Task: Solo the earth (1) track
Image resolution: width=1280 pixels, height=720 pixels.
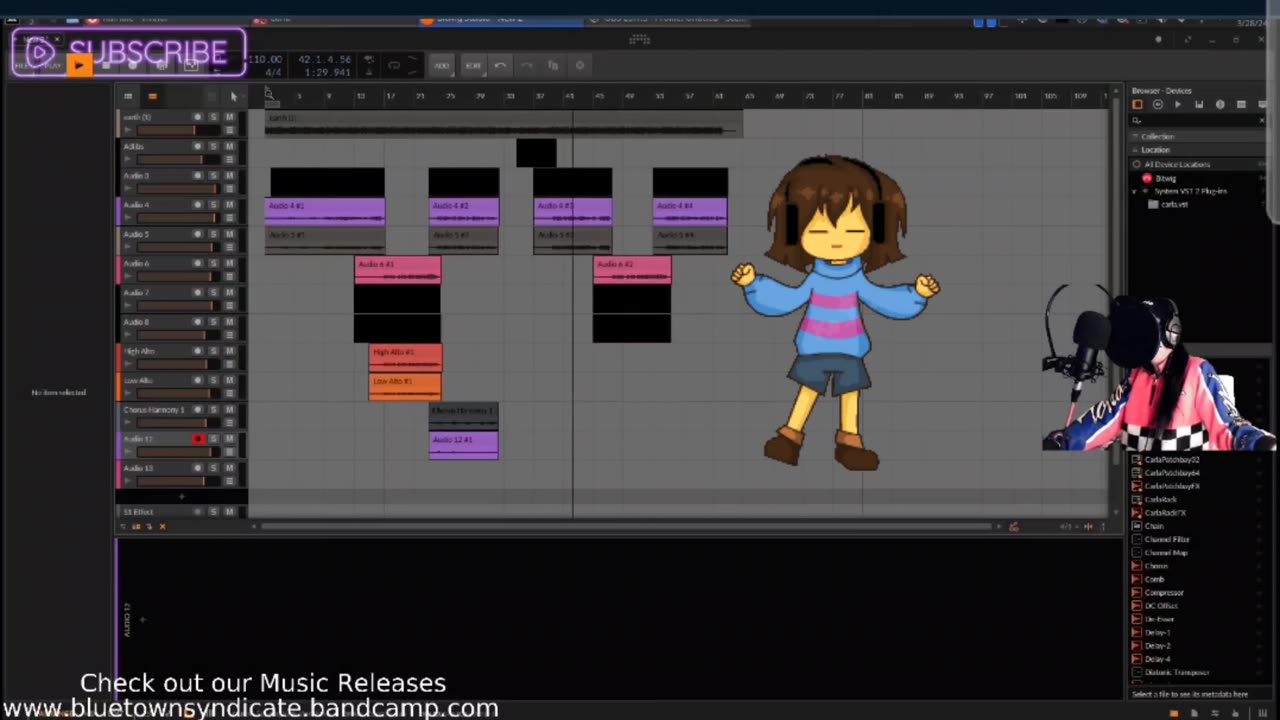Action: click(213, 117)
